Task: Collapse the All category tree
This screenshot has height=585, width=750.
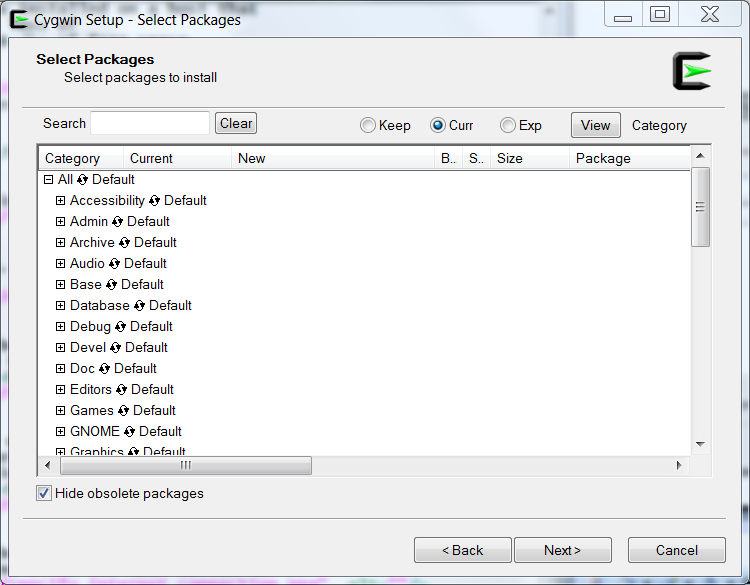Action: click(48, 180)
